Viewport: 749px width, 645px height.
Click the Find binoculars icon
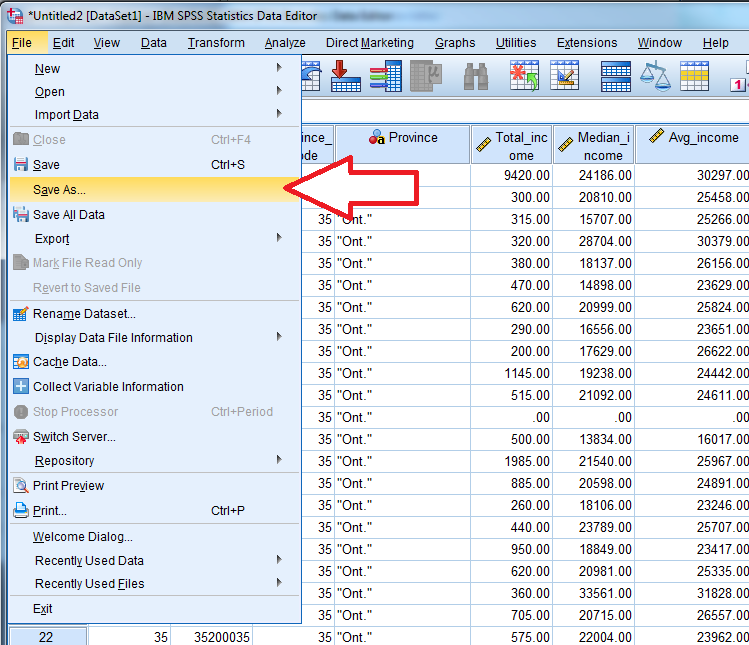click(x=476, y=76)
